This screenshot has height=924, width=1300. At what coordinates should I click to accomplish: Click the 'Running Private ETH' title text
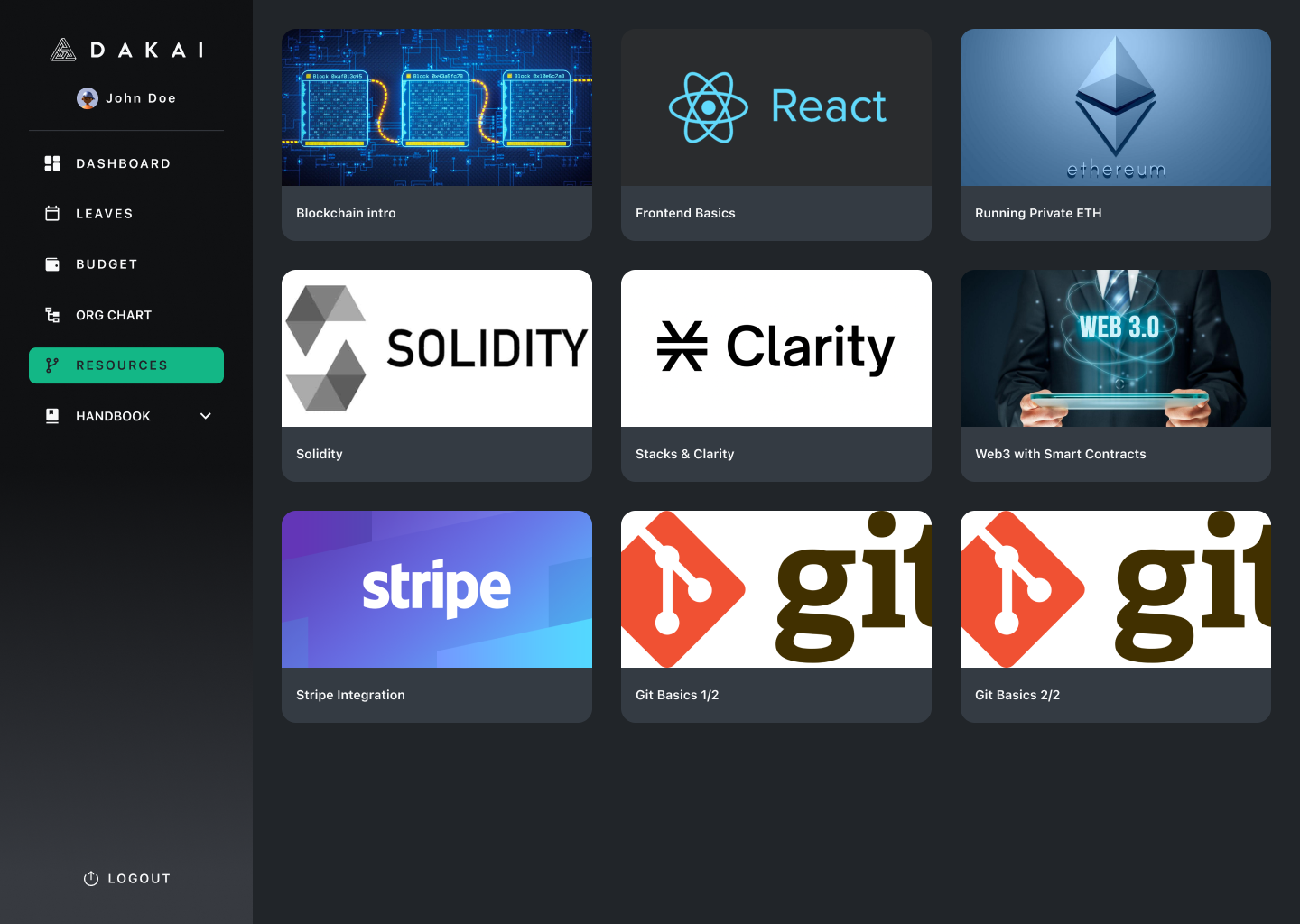(x=1038, y=213)
